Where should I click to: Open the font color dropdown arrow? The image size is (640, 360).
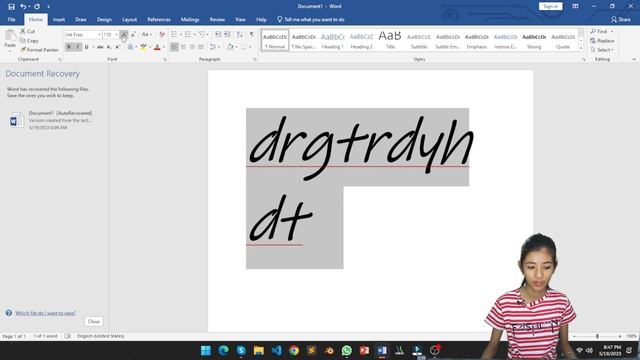pyautogui.click(x=164, y=47)
